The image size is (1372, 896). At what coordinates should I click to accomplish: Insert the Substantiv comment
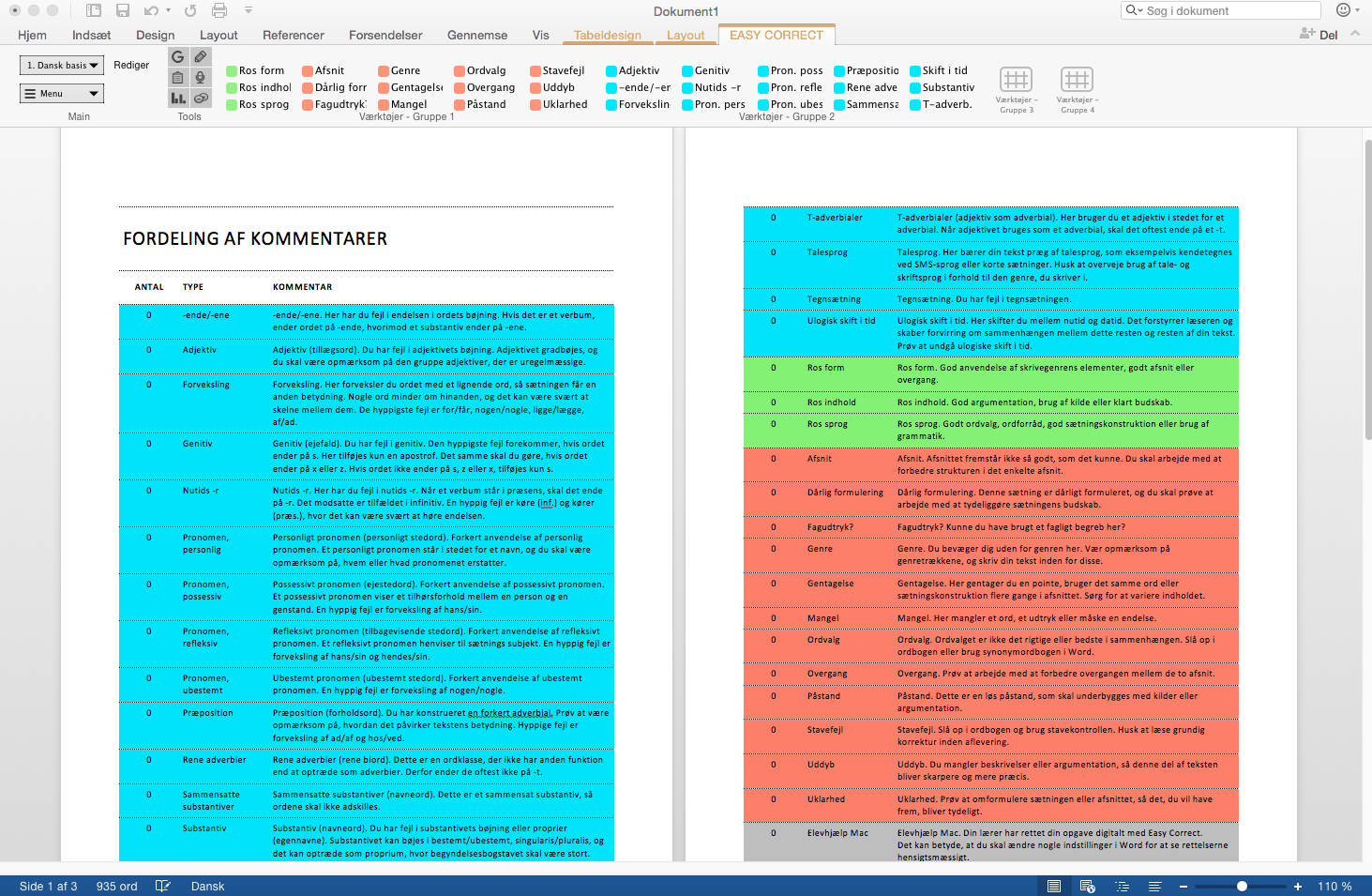click(942, 87)
